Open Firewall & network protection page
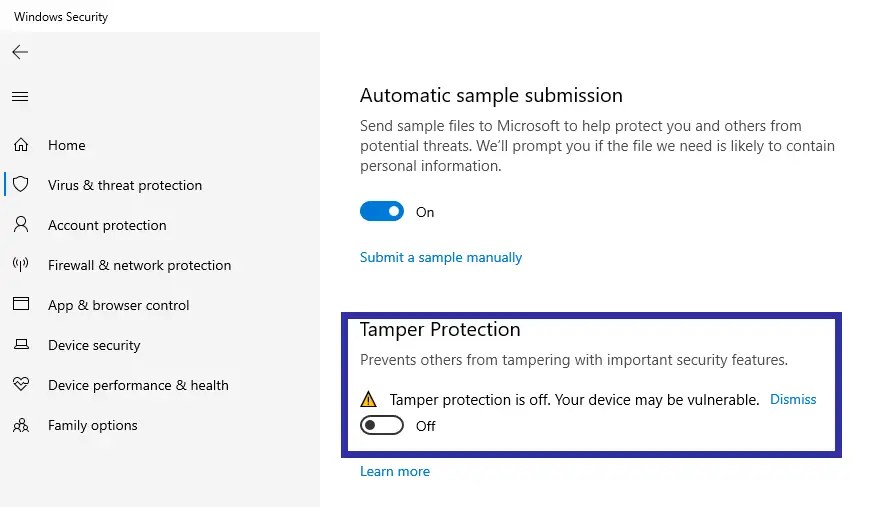 (x=139, y=265)
